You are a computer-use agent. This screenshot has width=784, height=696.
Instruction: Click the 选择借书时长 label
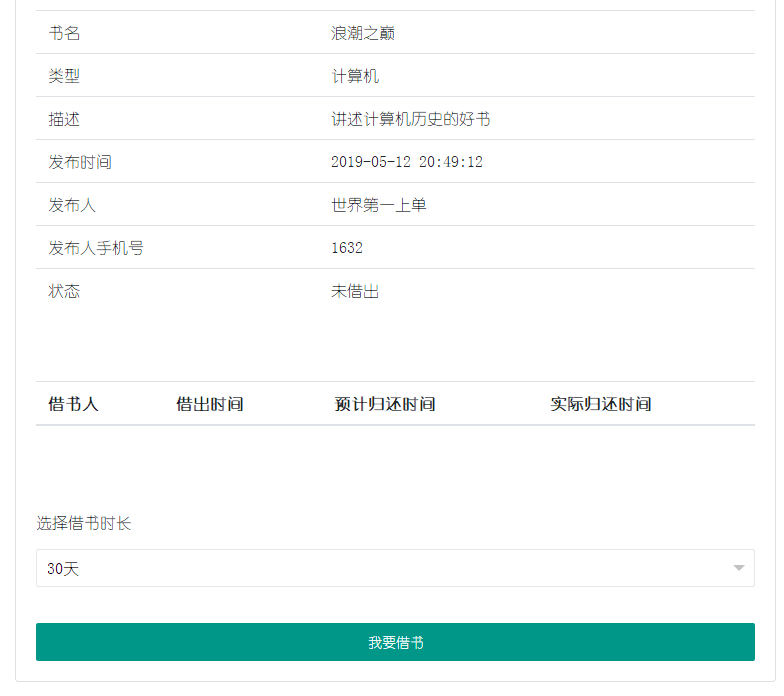tap(84, 524)
